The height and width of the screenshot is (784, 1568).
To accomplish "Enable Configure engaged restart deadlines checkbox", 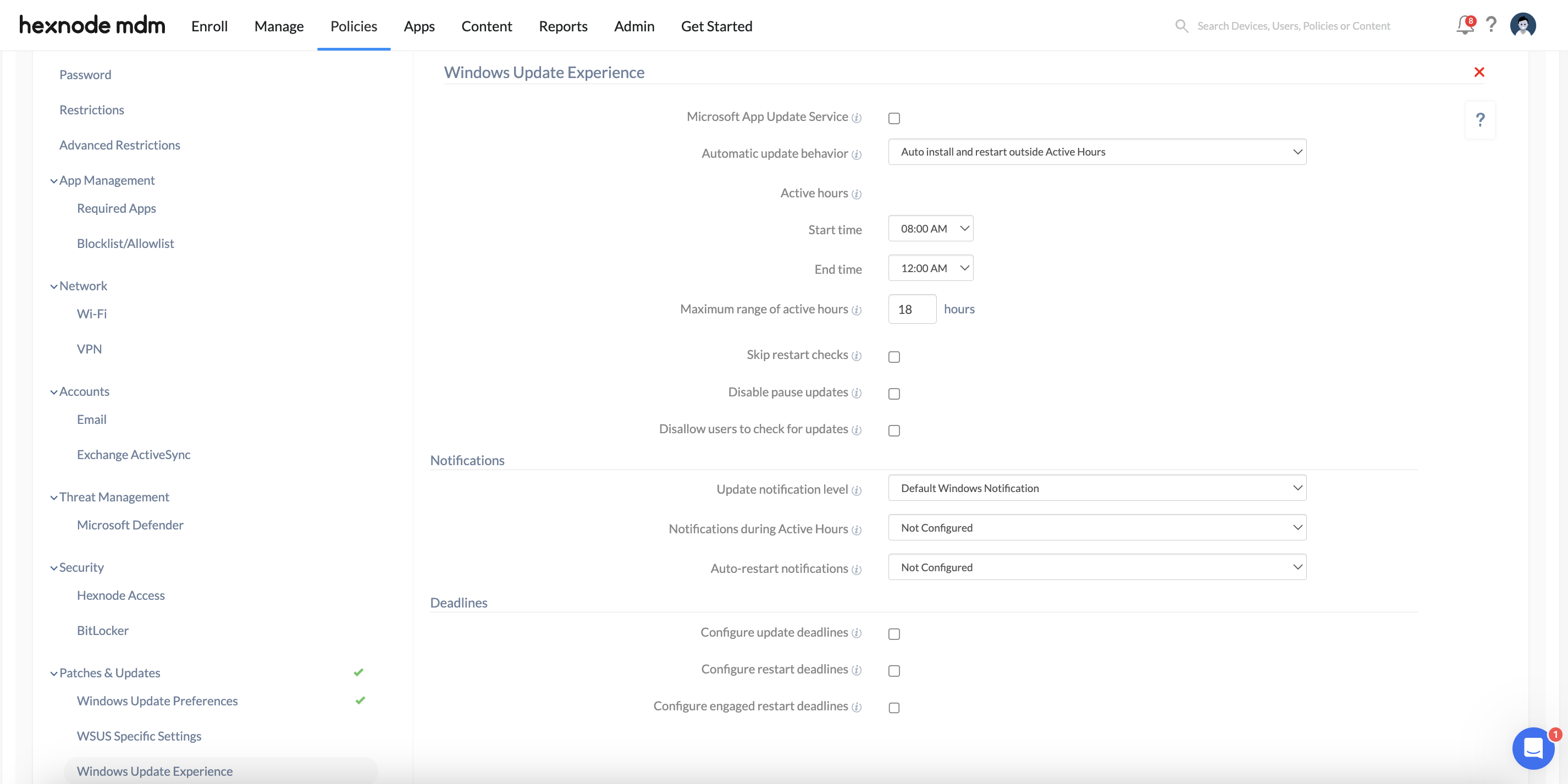I will tap(893, 707).
